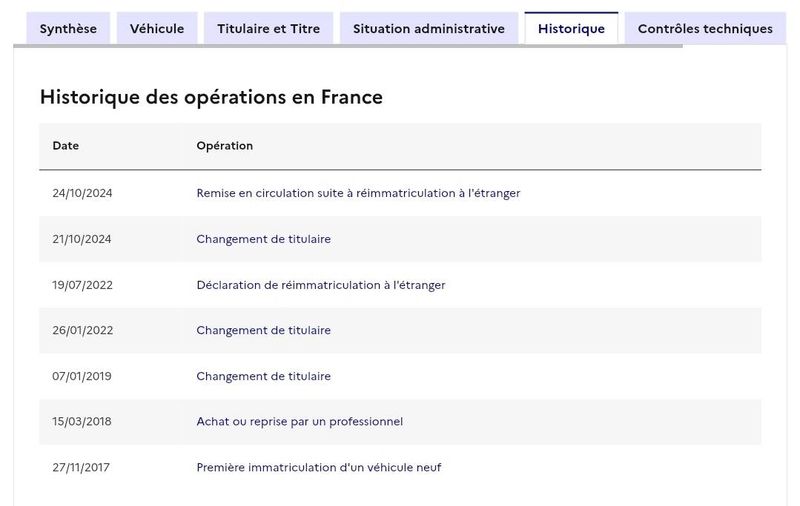This screenshot has width=800, height=506.
Task: Click the 19/07/2022 date cell
Action: coord(82,285)
